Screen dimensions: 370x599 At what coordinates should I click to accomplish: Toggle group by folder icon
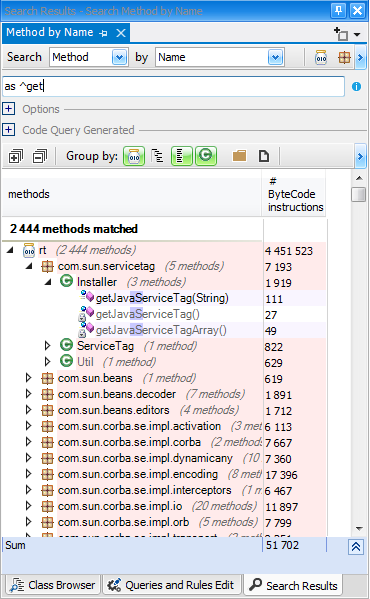click(x=239, y=156)
